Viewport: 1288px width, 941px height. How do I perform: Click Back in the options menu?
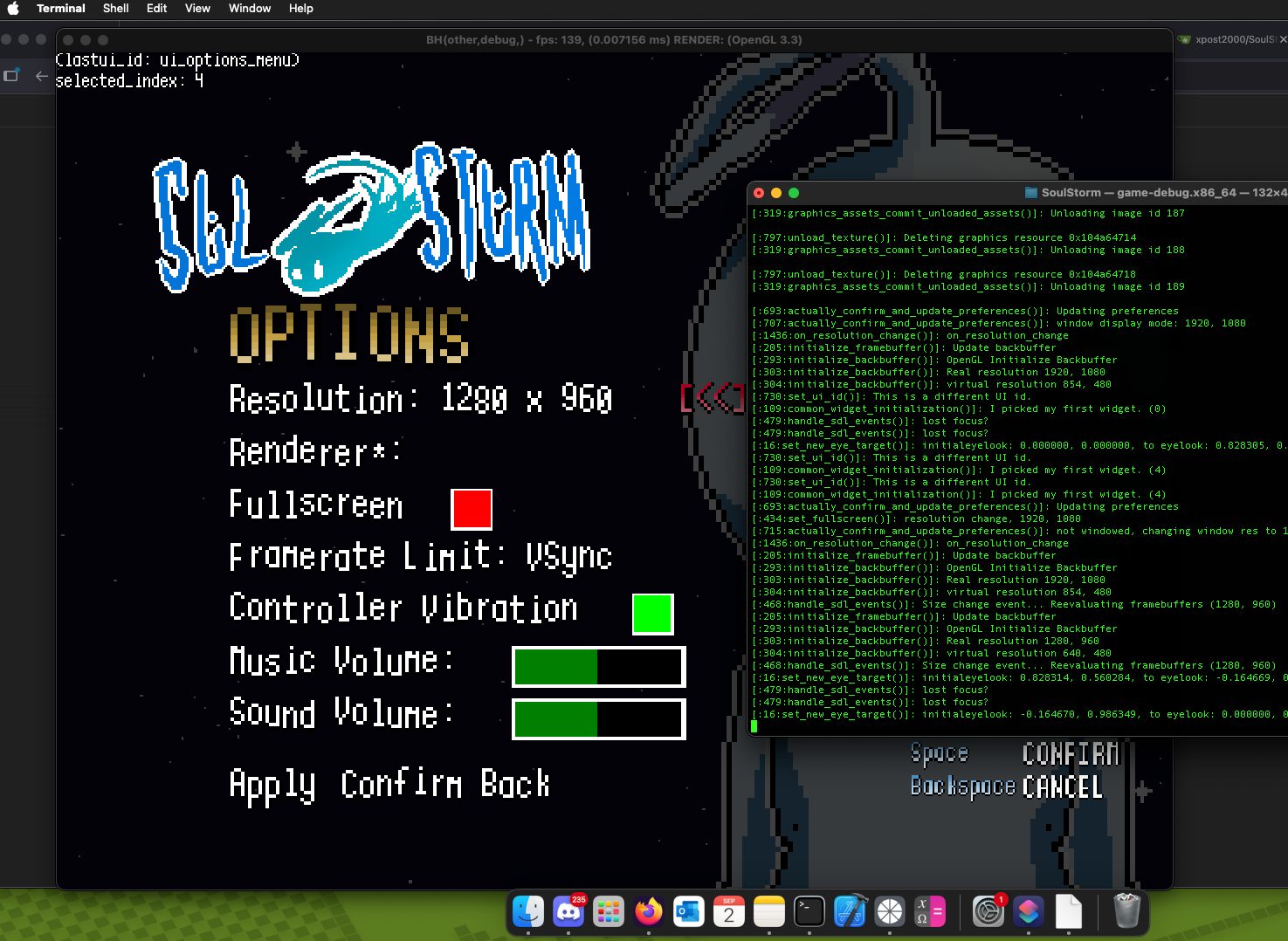pyautogui.click(x=515, y=784)
